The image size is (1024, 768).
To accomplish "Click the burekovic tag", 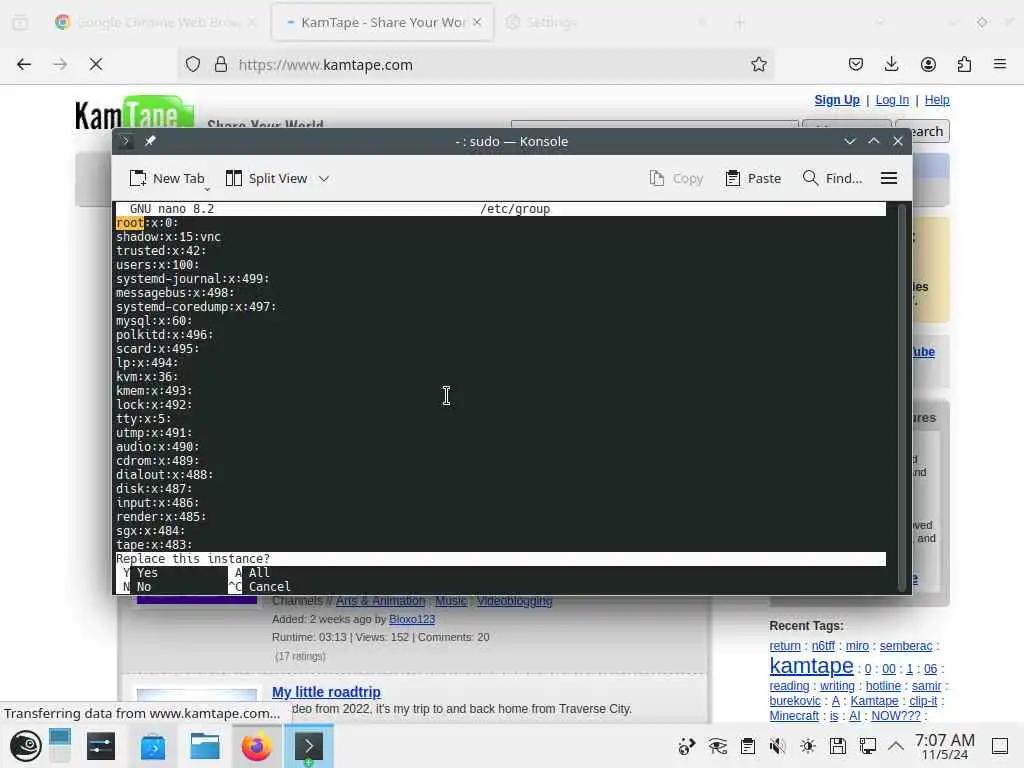I will [795, 701].
